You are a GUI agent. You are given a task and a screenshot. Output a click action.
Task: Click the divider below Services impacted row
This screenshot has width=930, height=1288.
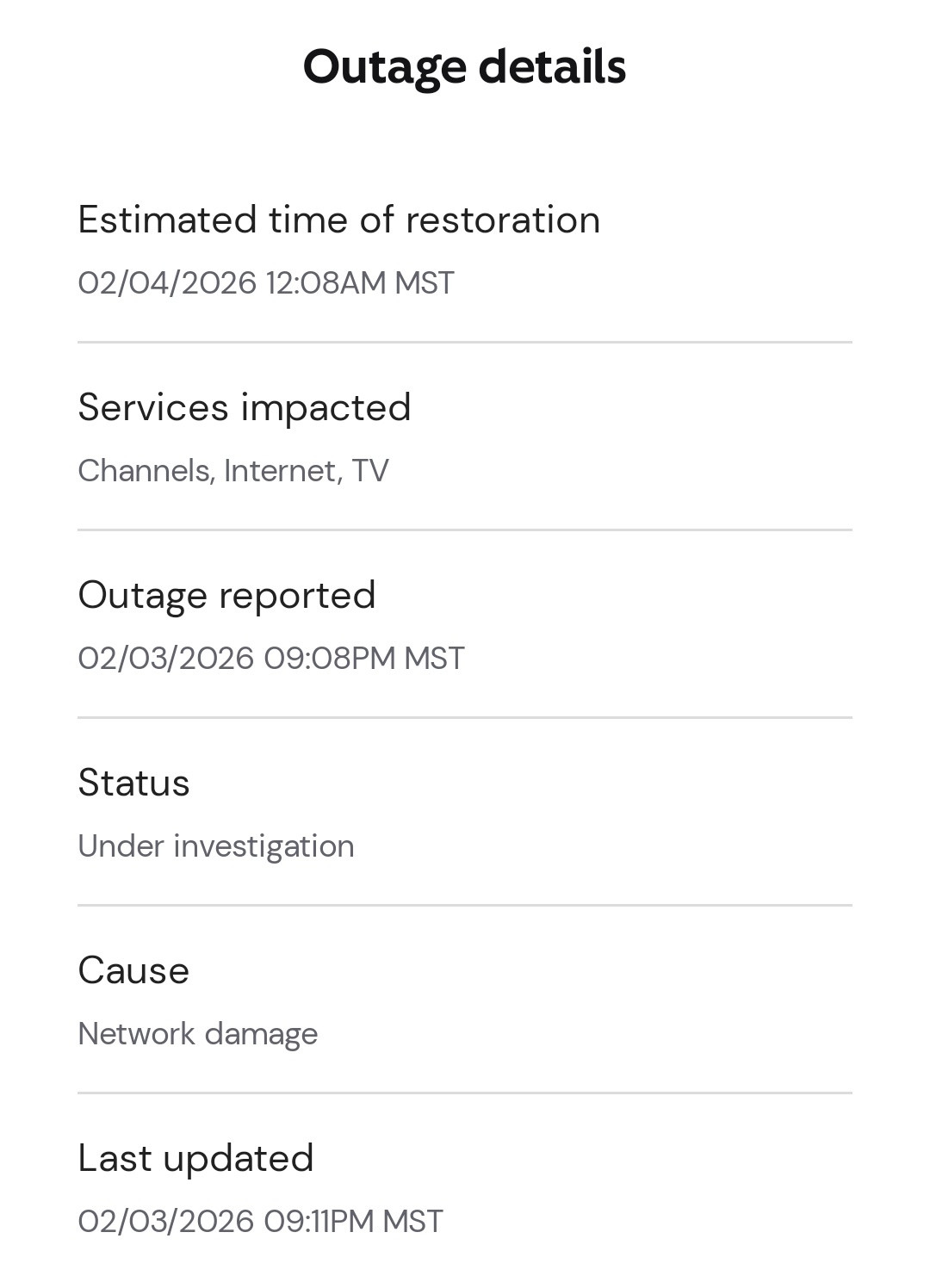pyautogui.click(x=464, y=529)
